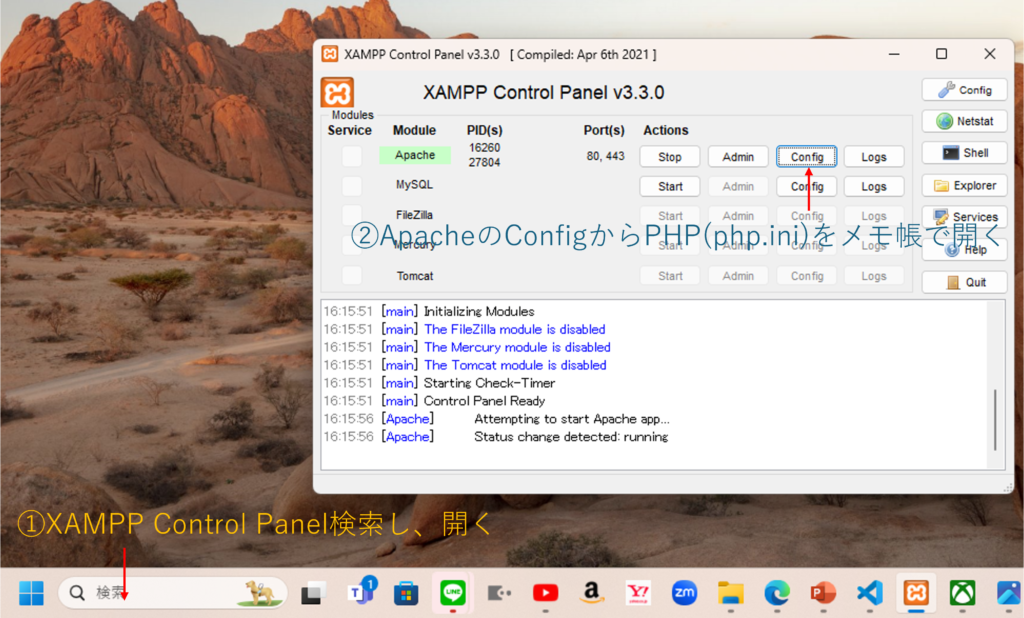Open Microsoft Edge in the taskbar
The height and width of the screenshot is (618, 1024).
tap(777, 593)
